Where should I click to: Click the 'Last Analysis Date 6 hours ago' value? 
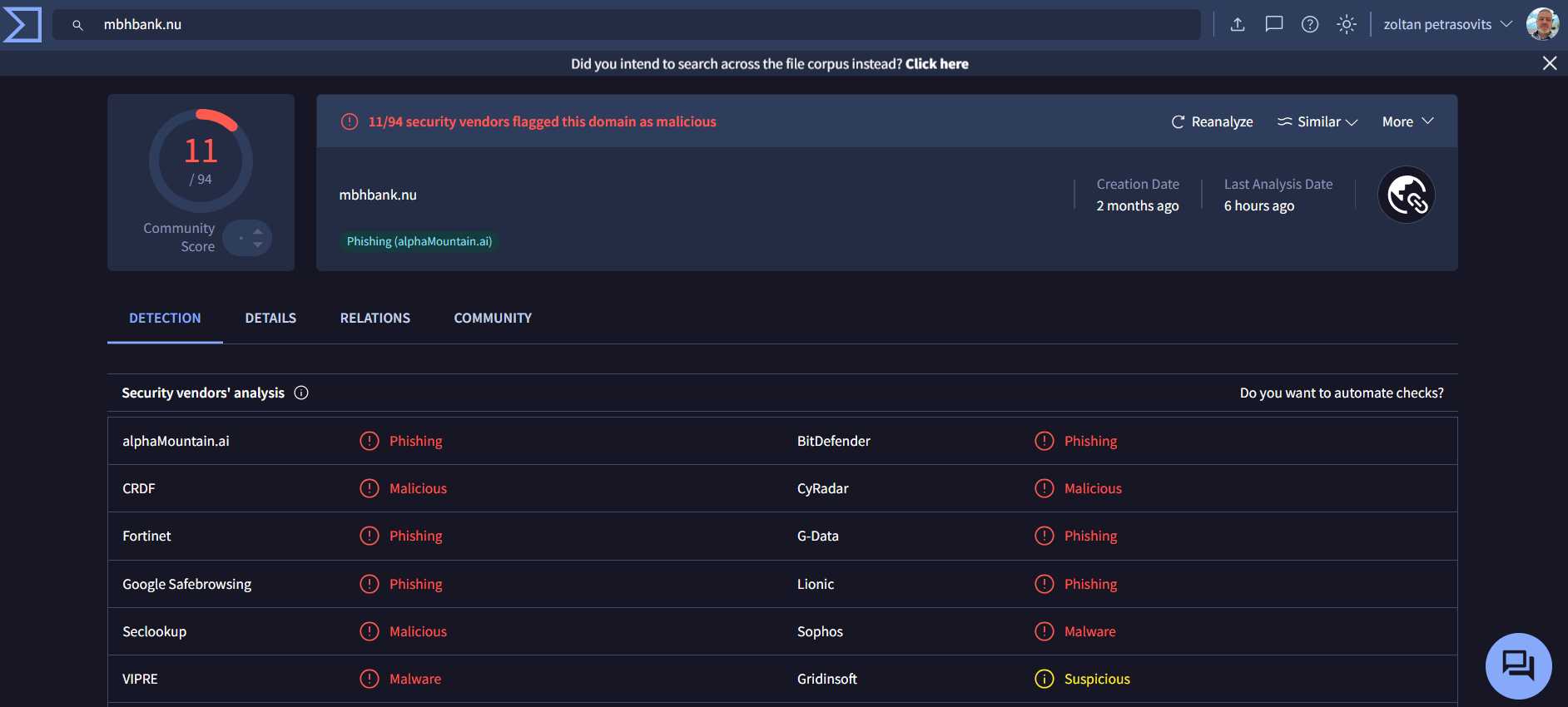[1258, 205]
